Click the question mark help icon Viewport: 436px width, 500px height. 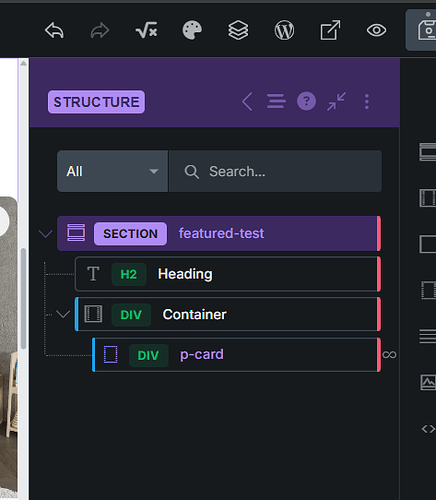point(306,101)
